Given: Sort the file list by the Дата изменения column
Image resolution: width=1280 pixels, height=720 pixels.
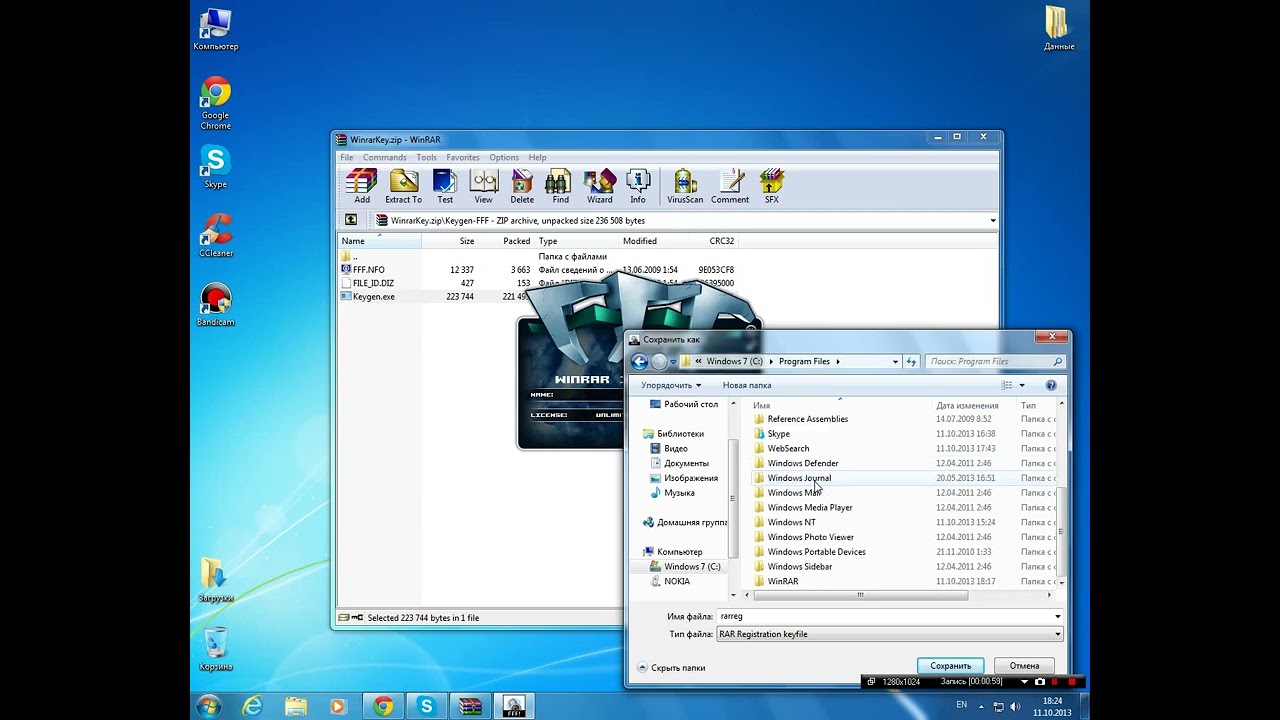Looking at the screenshot, I should tap(966, 405).
